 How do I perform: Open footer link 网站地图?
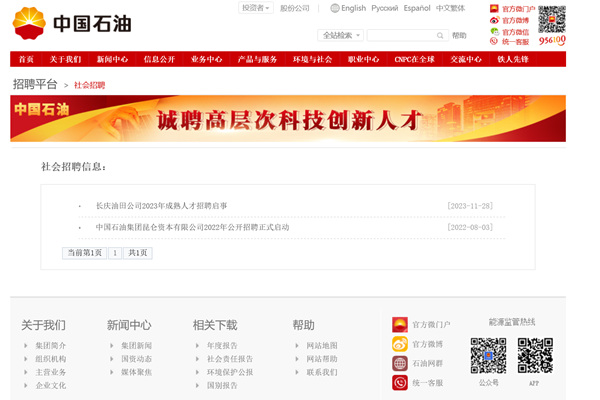click(x=322, y=346)
